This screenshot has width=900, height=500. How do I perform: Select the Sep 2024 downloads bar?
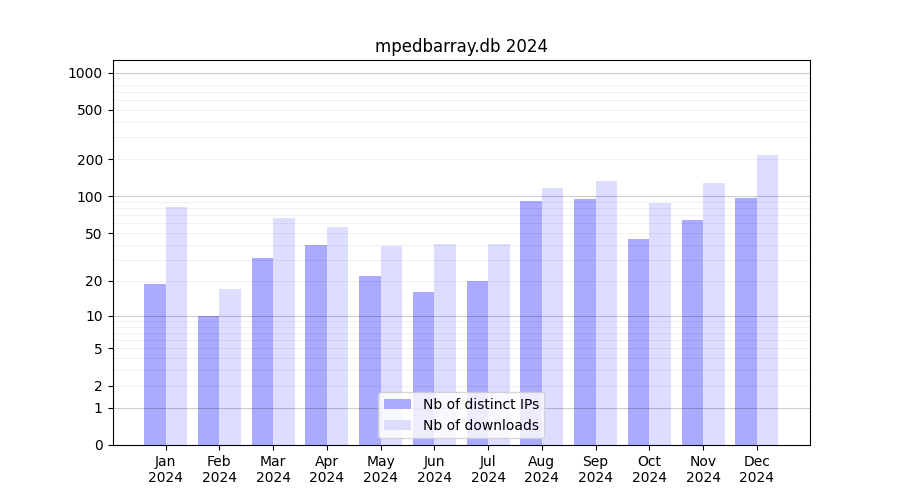point(606,312)
